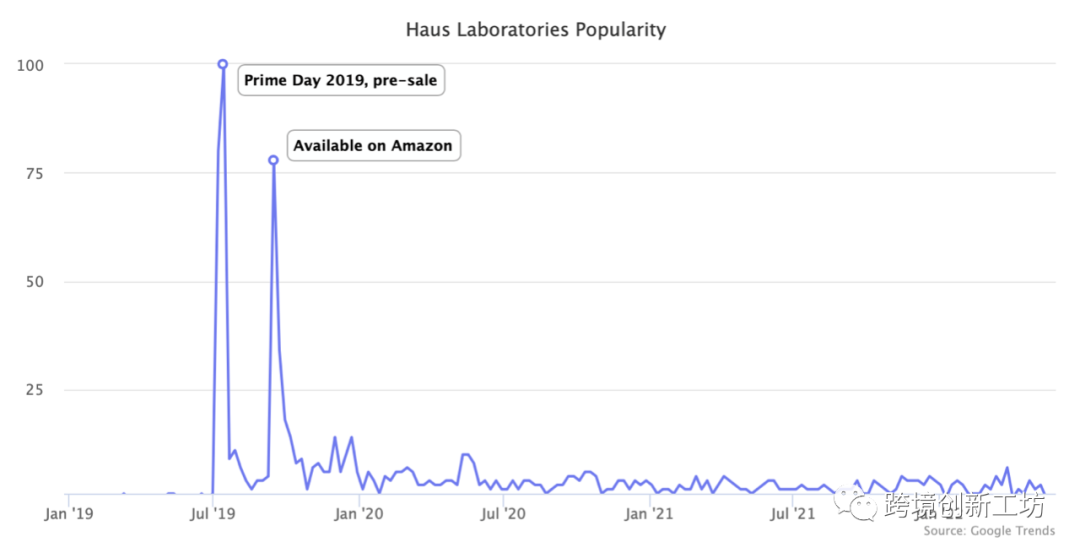Click the 'Haus Laboratories Popularity' chart title
This screenshot has width=1080, height=553.
click(x=536, y=30)
